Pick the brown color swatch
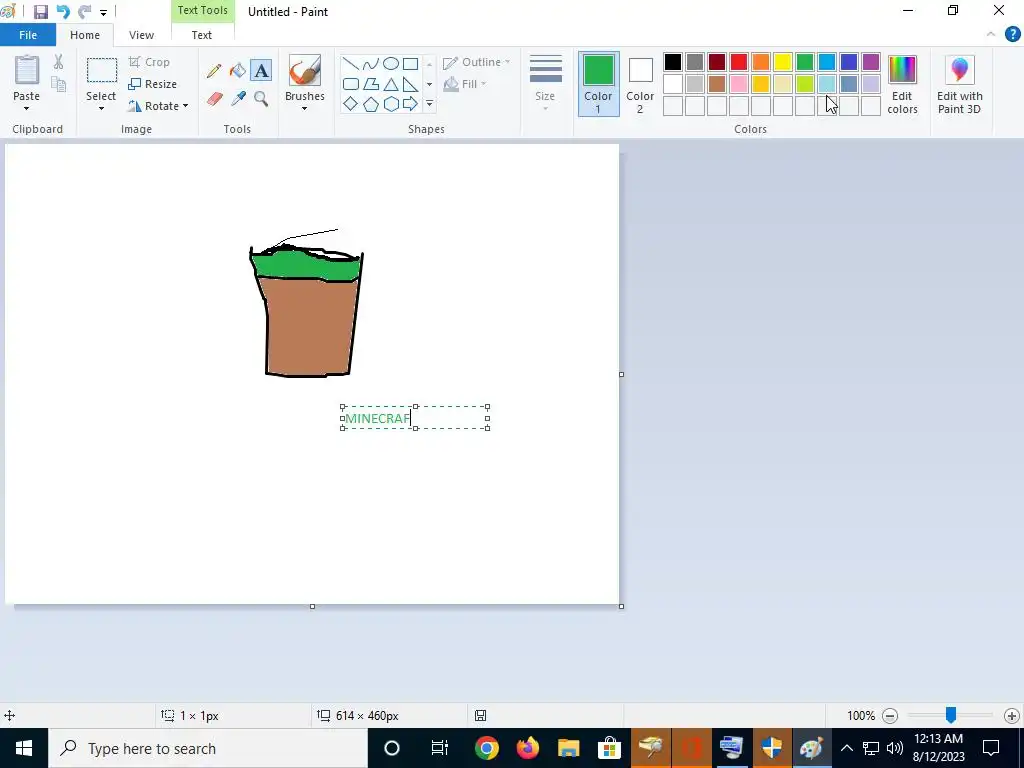This screenshot has height=768, width=1024. click(716, 84)
